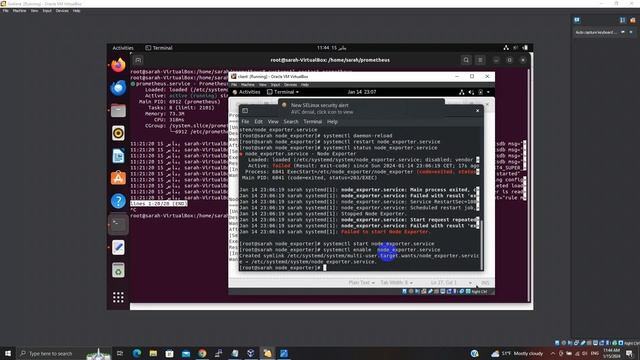Click new tab icon in client terminal header
640x360 pixels.
(x=245, y=111)
